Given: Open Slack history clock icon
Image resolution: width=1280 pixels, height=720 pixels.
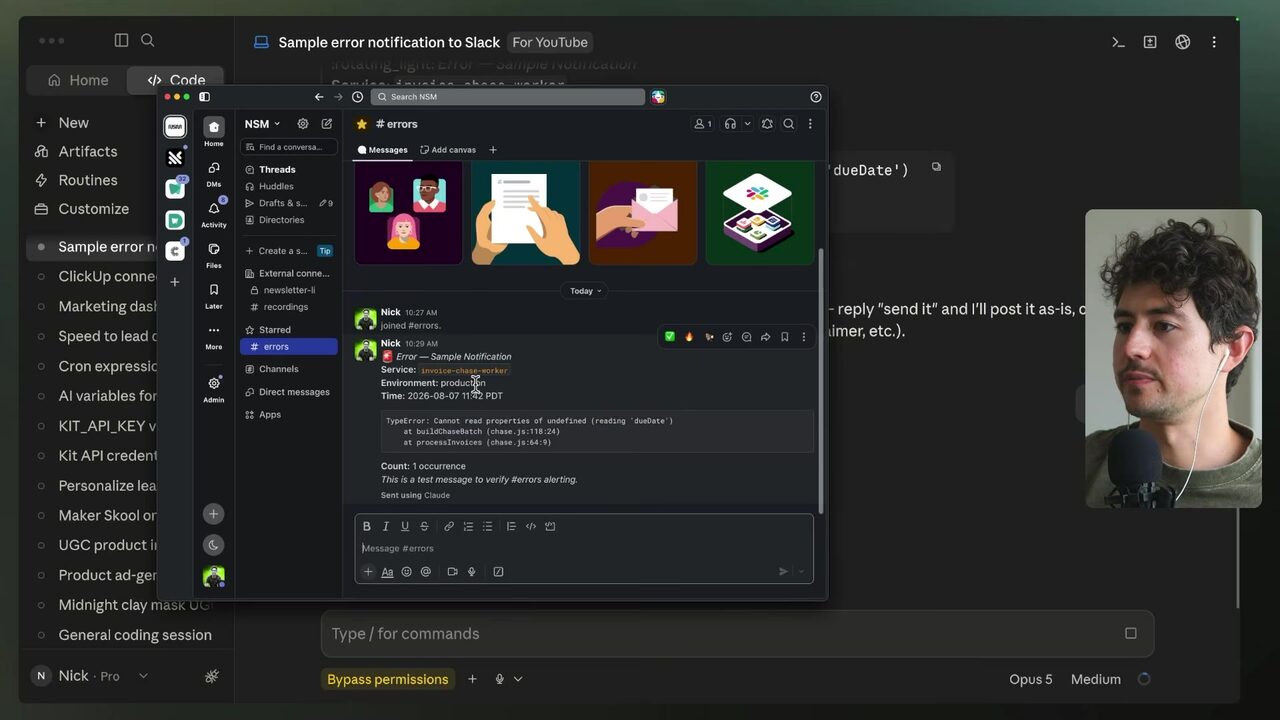Looking at the screenshot, I should tap(357, 97).
